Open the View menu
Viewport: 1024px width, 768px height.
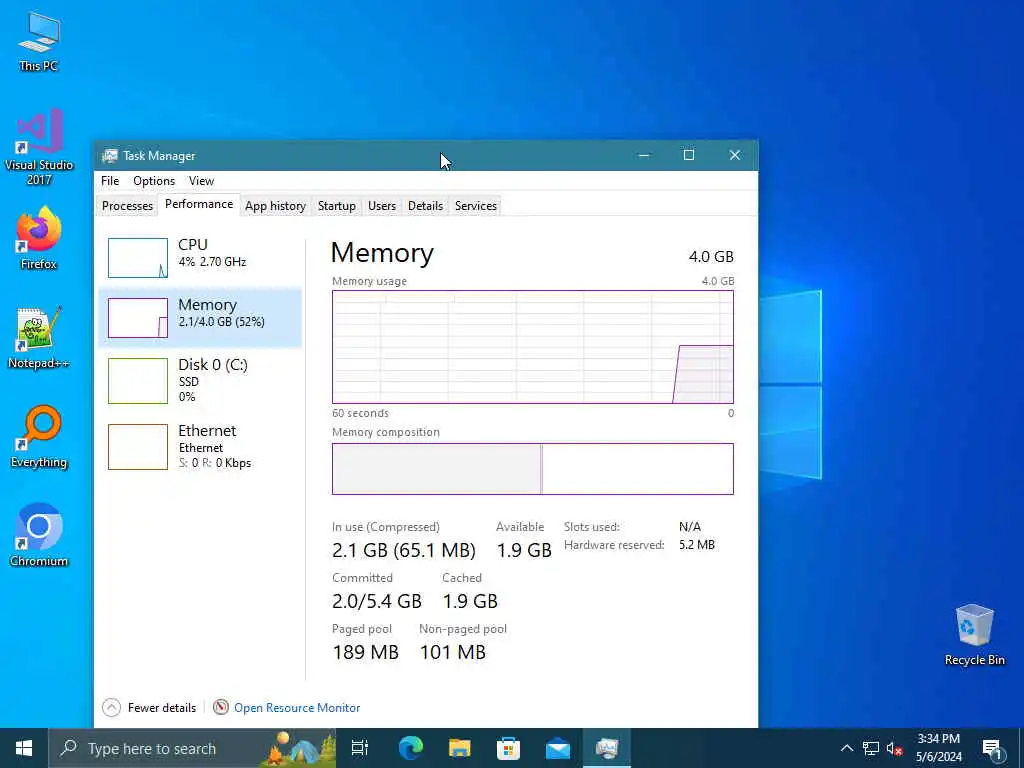[201, 181]
